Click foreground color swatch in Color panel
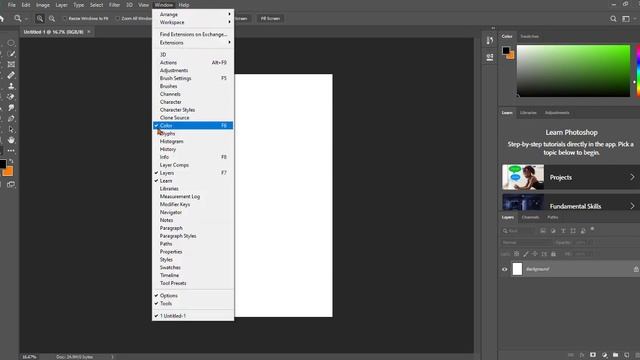The width and height of the screenshot is (640, 360). pos(506,50)
